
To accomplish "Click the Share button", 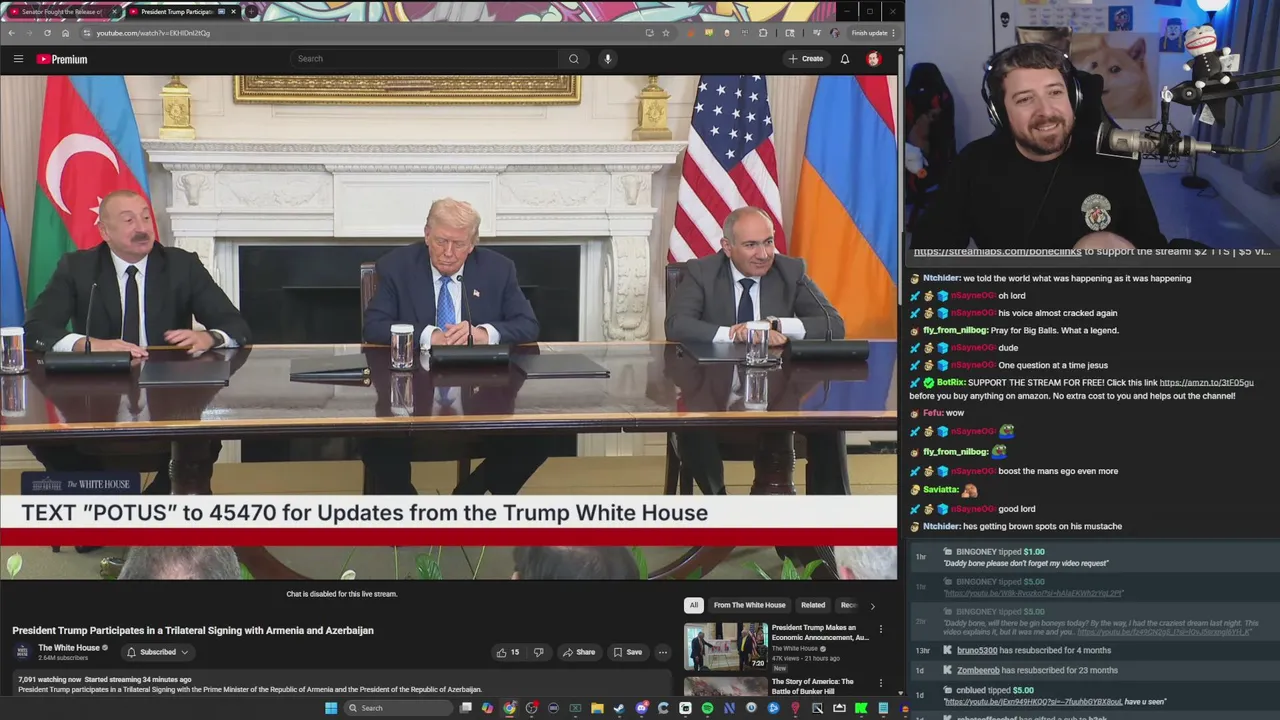I will coord(579,652).
